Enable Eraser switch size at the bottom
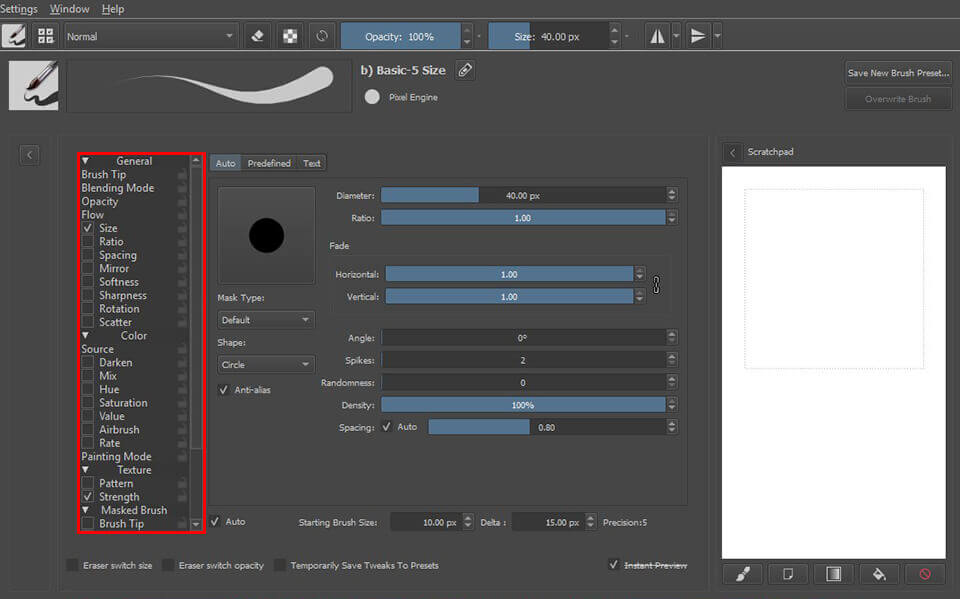960x599 pixels. coord(72,565)
